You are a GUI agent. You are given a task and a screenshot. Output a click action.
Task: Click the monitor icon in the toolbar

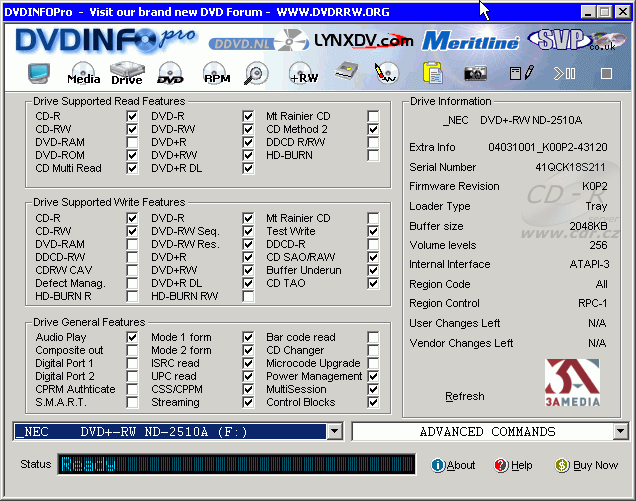pyautogui.click(x=39, y=73)
